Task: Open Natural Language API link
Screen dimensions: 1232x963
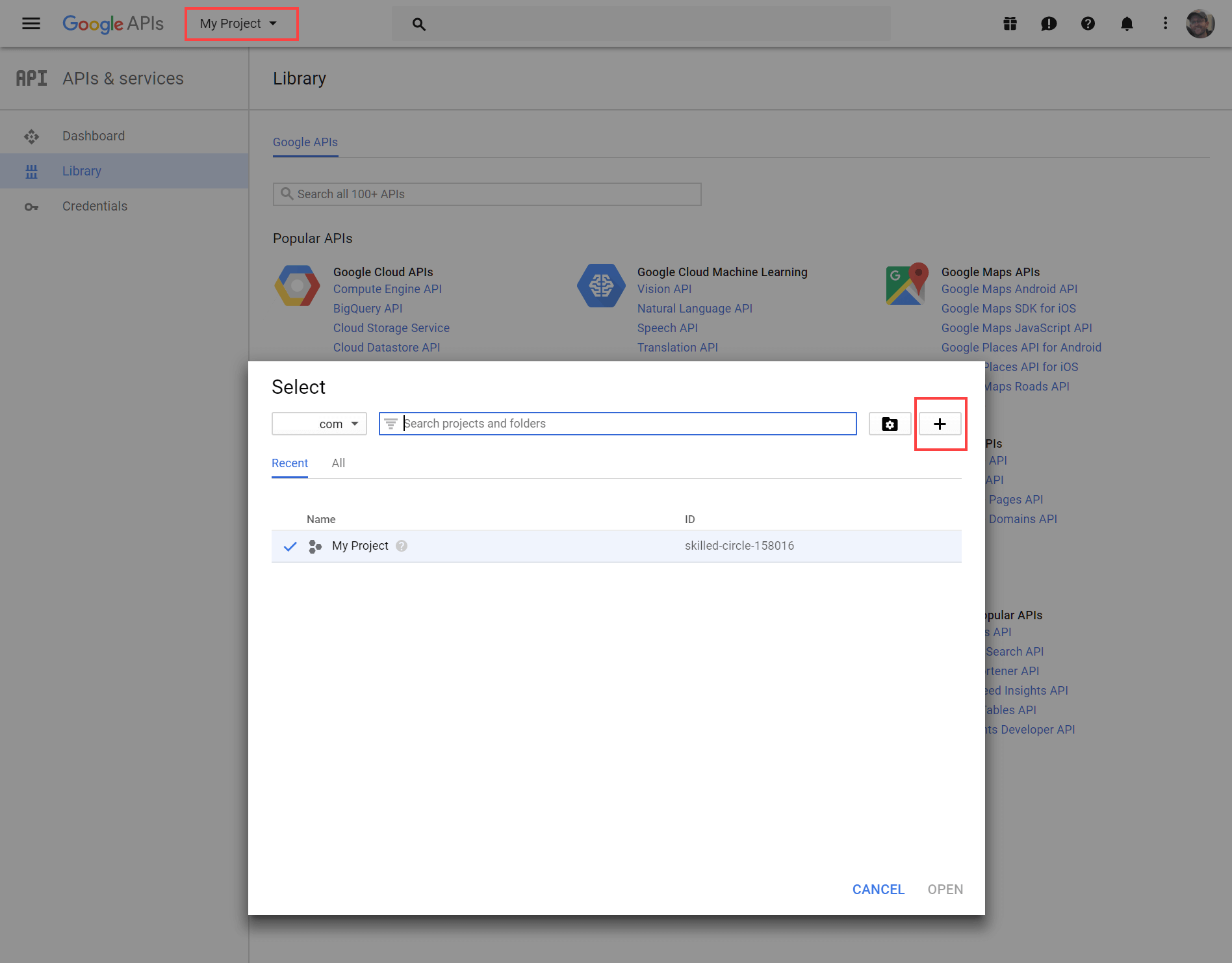Action: [x=695, y=309]
